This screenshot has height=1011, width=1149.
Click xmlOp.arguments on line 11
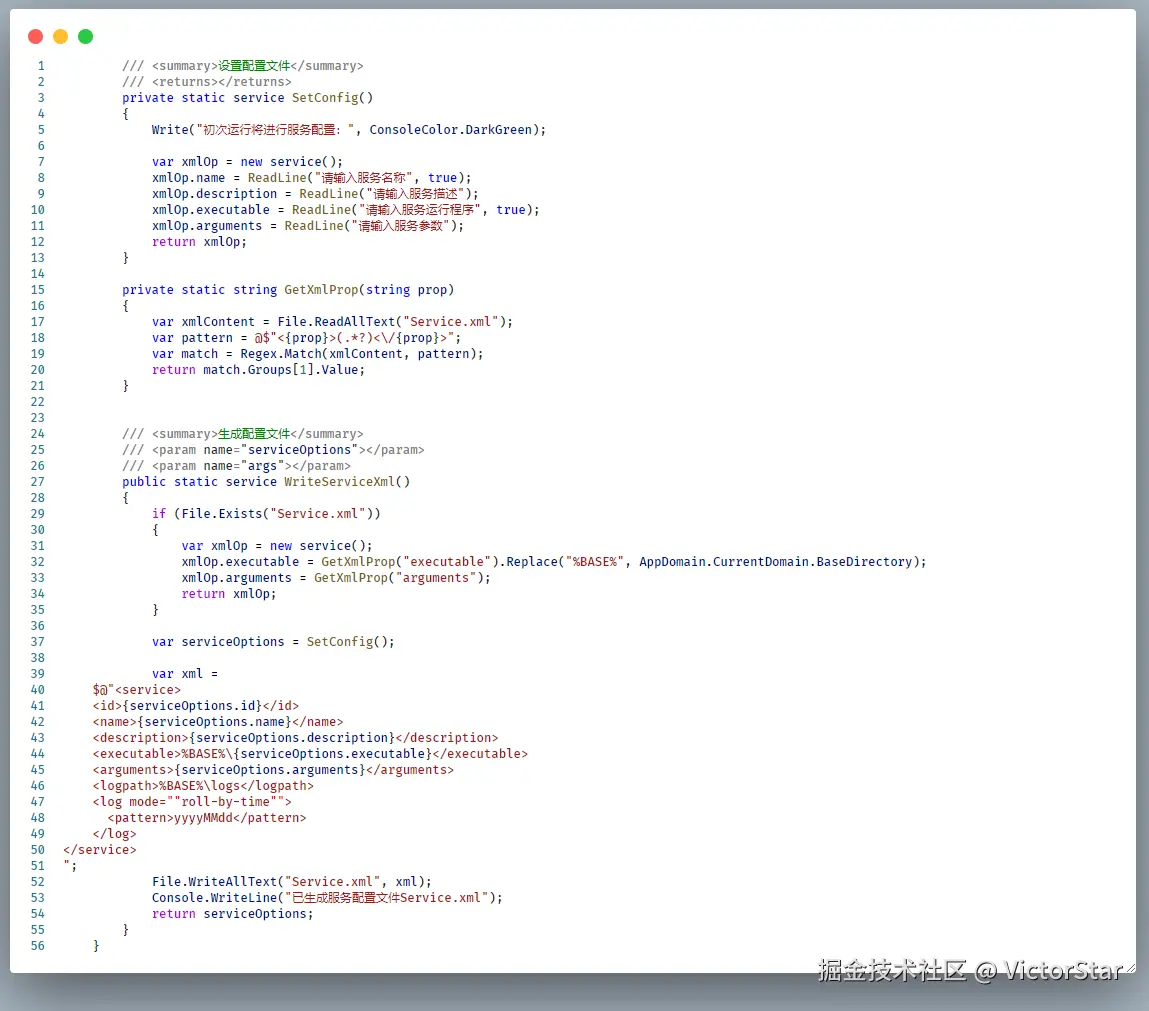pos(207,226)
